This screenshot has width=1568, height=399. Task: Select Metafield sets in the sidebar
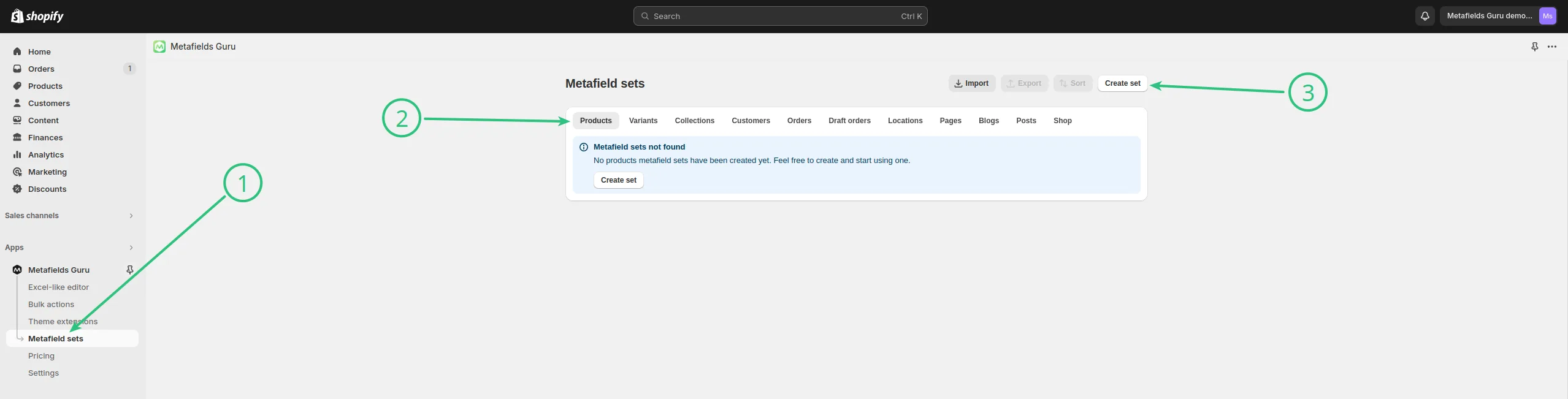(72, 338)
